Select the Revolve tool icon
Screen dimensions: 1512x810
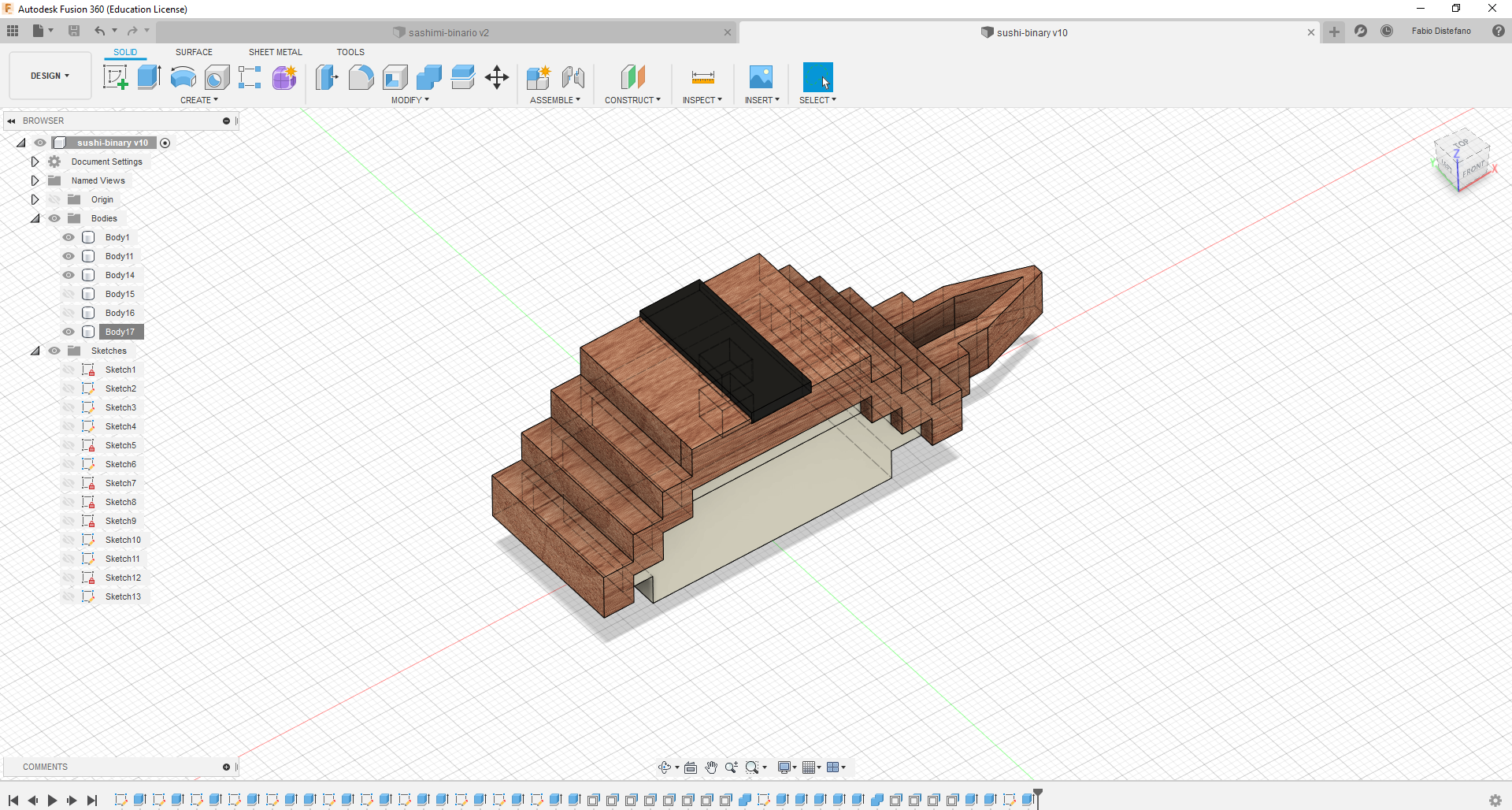point(183,77)
